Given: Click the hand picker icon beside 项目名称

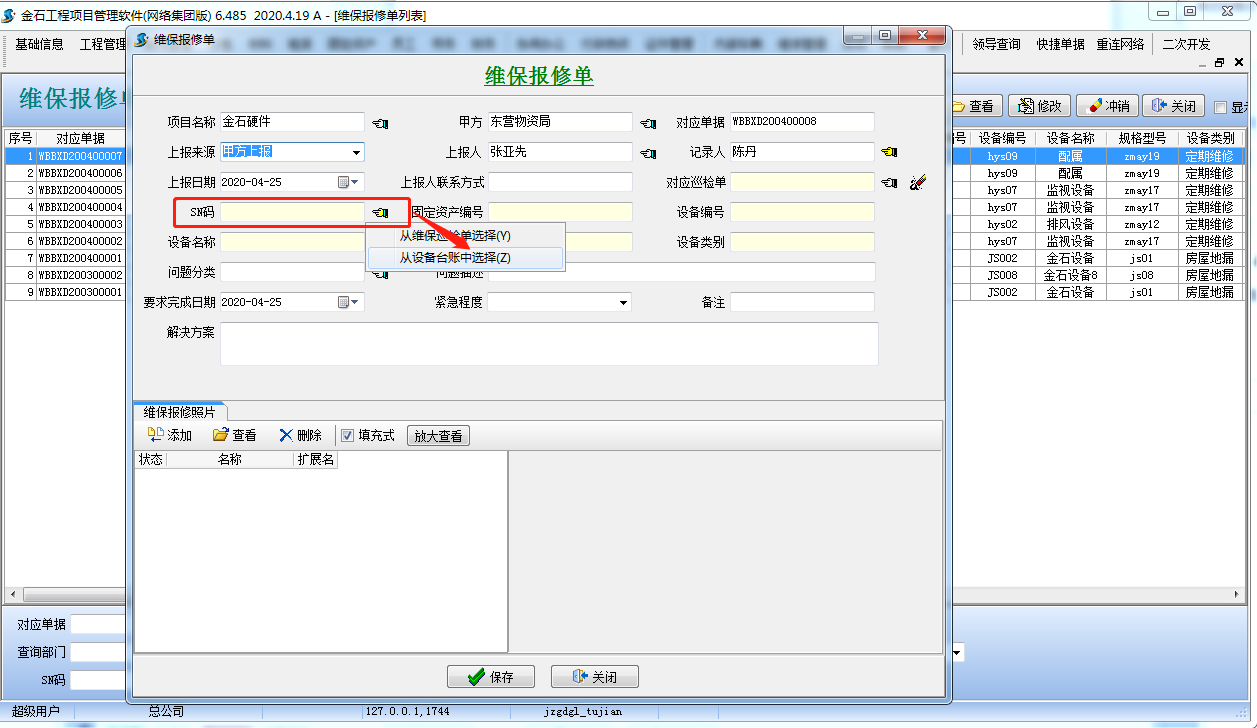Looking at the screenshot, I should point(380,123).
